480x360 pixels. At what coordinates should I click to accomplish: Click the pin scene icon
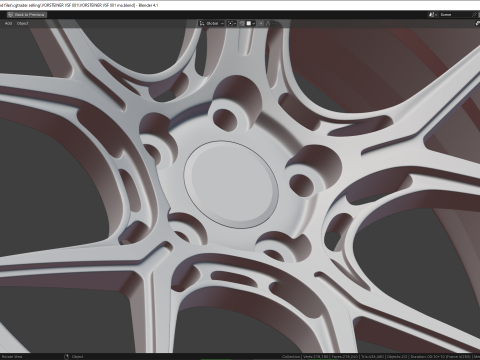click(475, 15)
